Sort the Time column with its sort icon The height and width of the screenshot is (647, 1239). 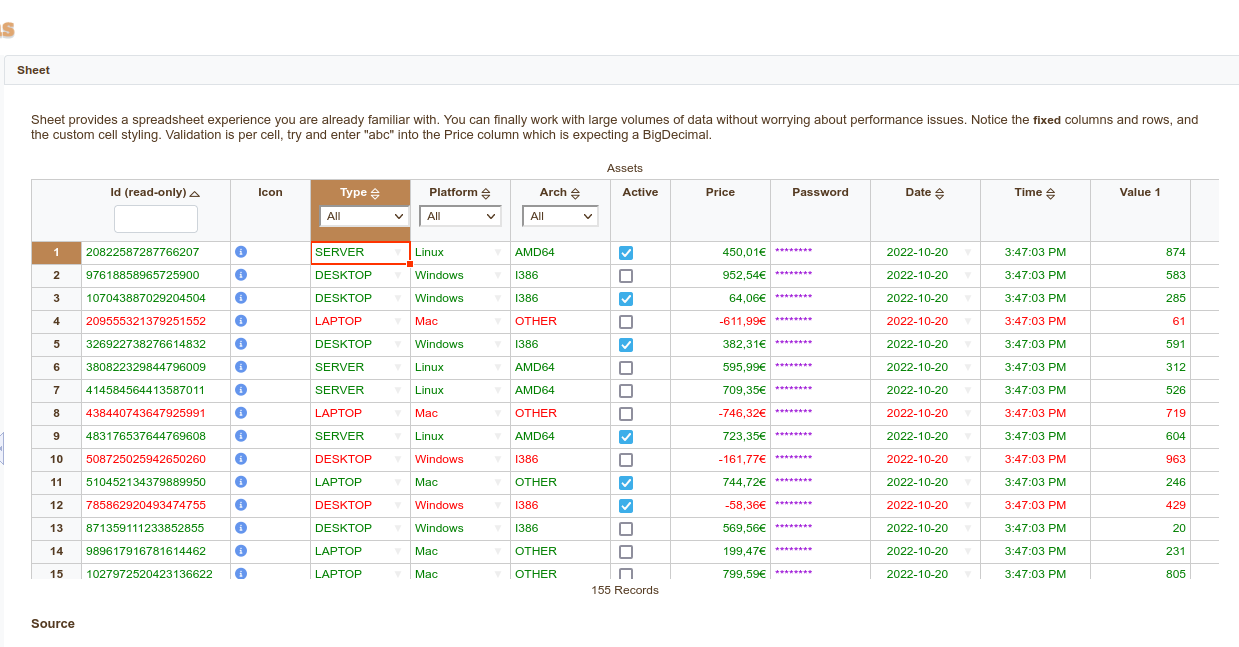(1049, 192)
